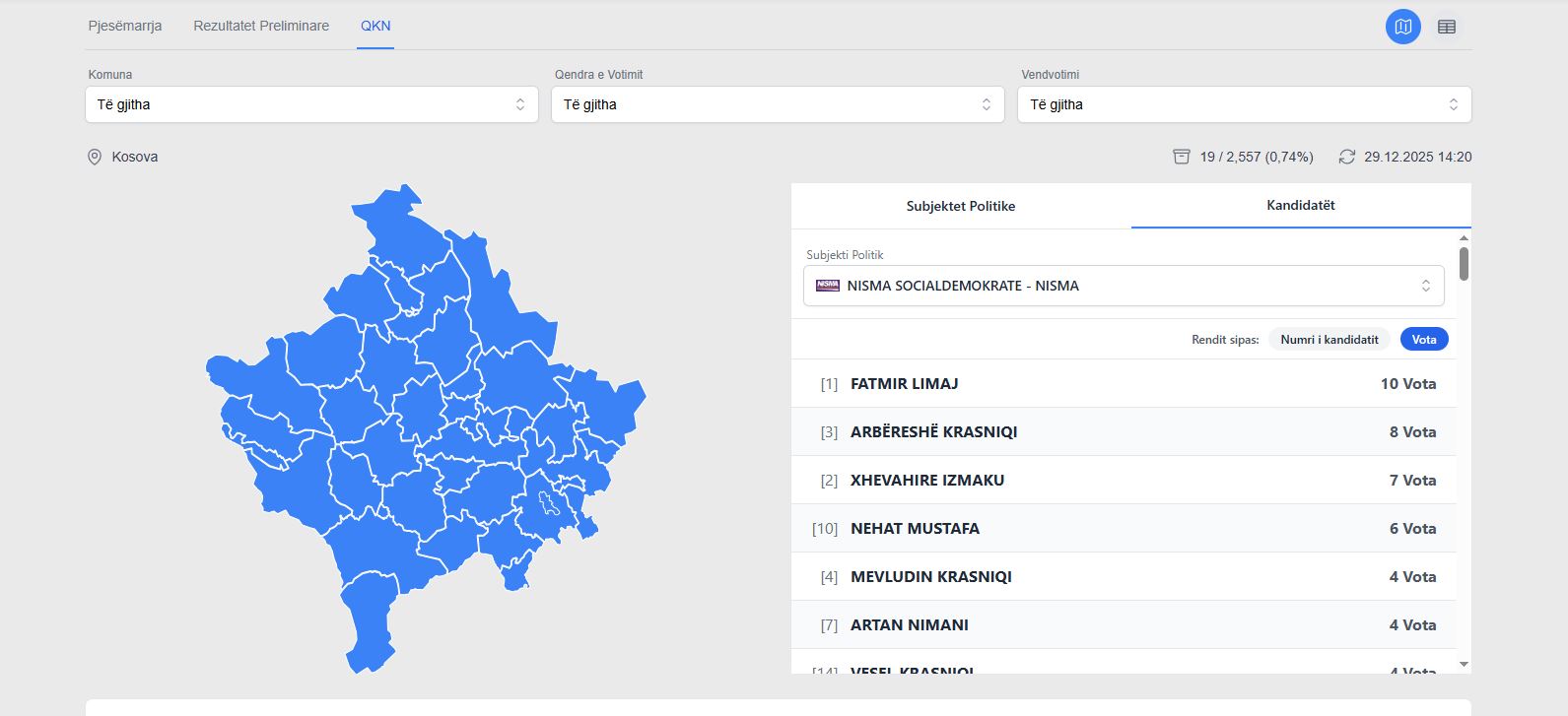
Task: Open the Rezultatet Preliminare tab
Action: 261,26
